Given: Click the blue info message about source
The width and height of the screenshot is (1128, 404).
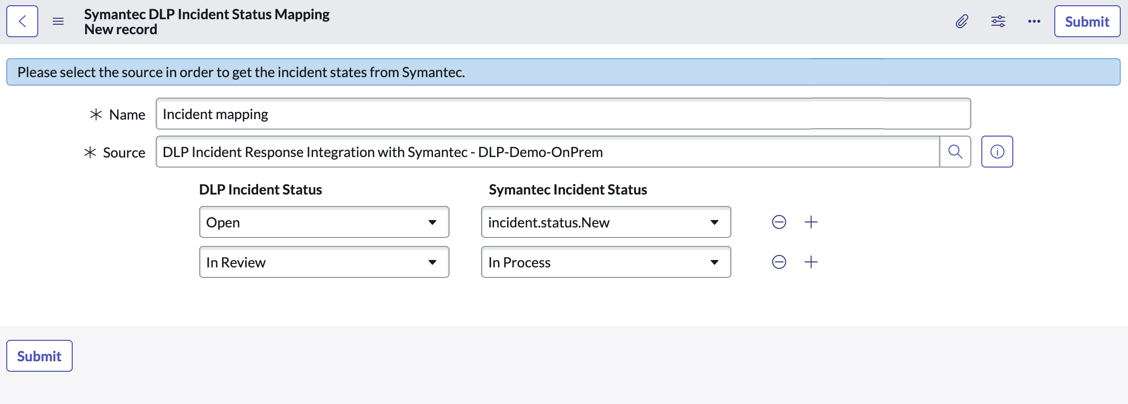Looking at the screenshot, I should tap(563, 72).
